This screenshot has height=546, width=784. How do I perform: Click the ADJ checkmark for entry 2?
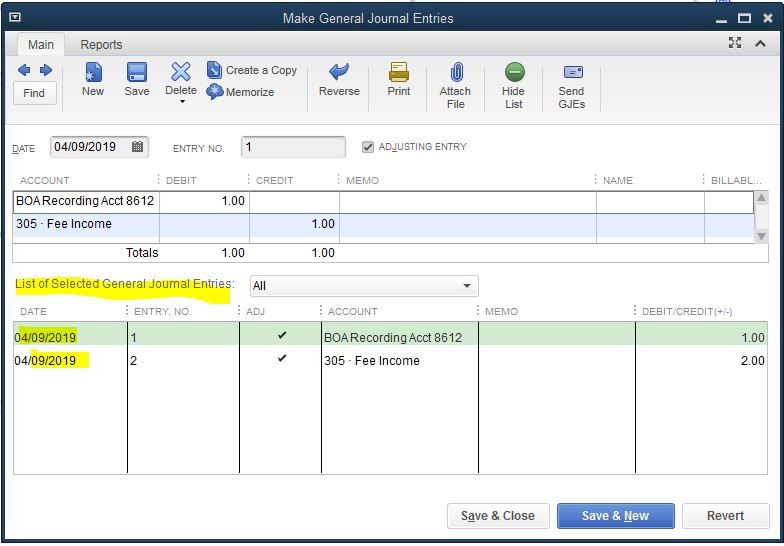point(282,358)
